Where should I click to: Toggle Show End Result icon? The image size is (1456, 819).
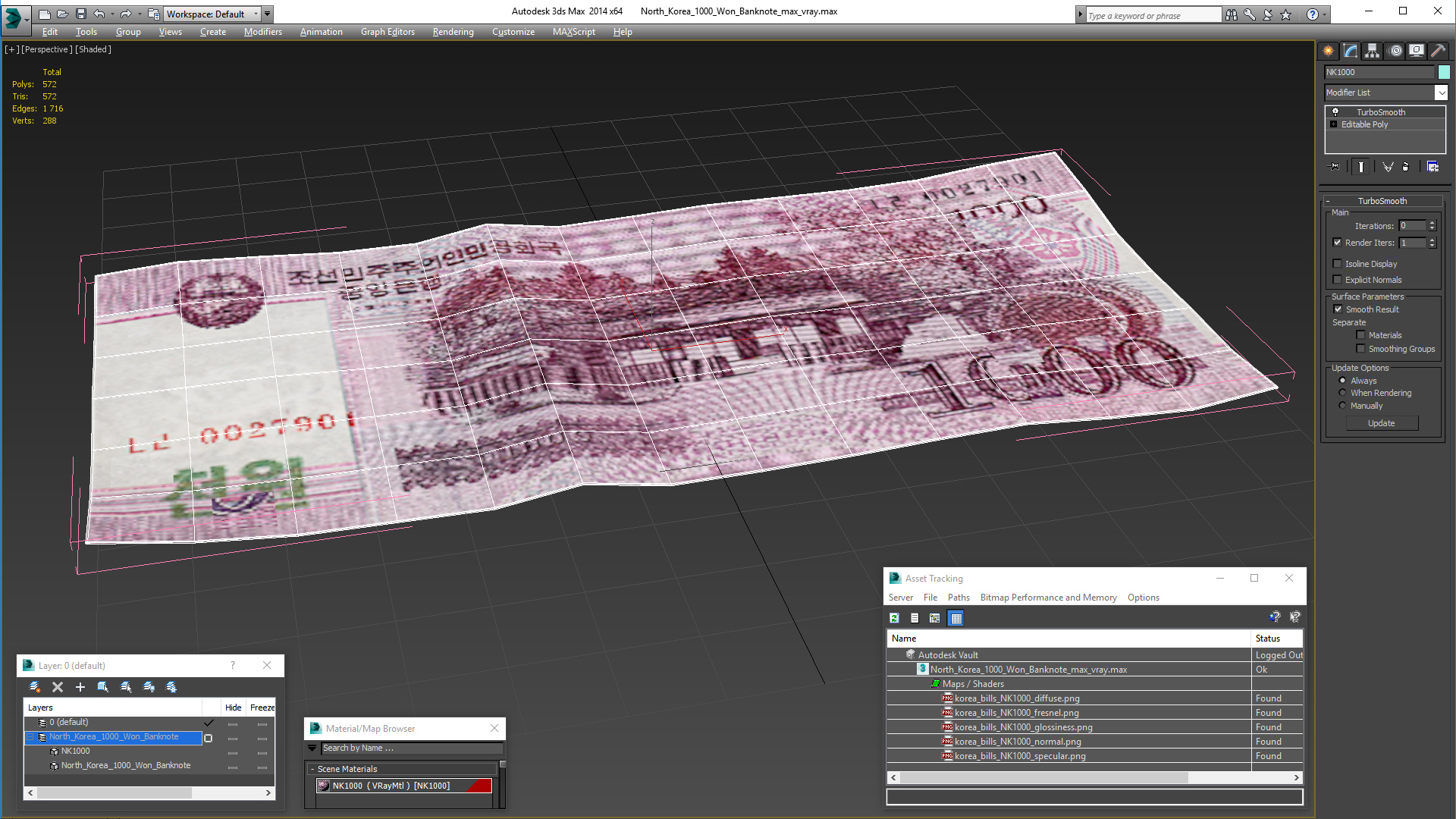coord(1361,167)
